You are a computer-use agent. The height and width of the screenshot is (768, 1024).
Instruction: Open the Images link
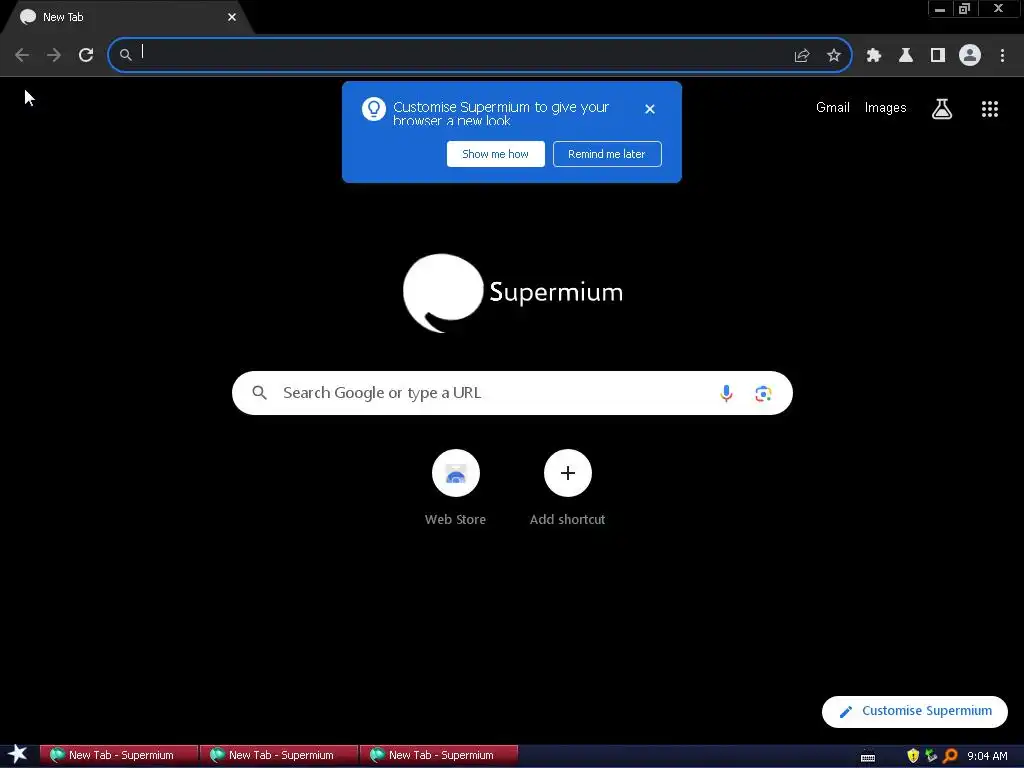coord(886,108)
